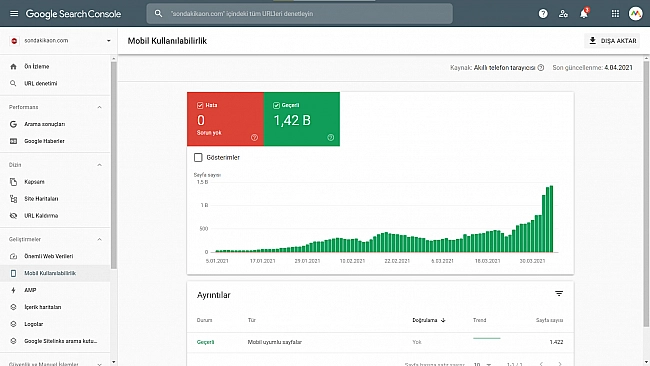Click help icon in the green Geçerli card

330,138
